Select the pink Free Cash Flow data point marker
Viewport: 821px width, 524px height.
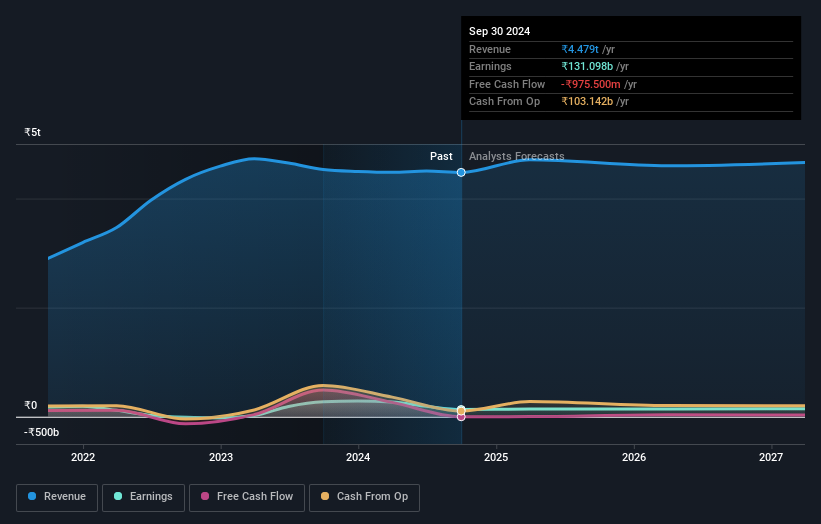coord(461,417)
